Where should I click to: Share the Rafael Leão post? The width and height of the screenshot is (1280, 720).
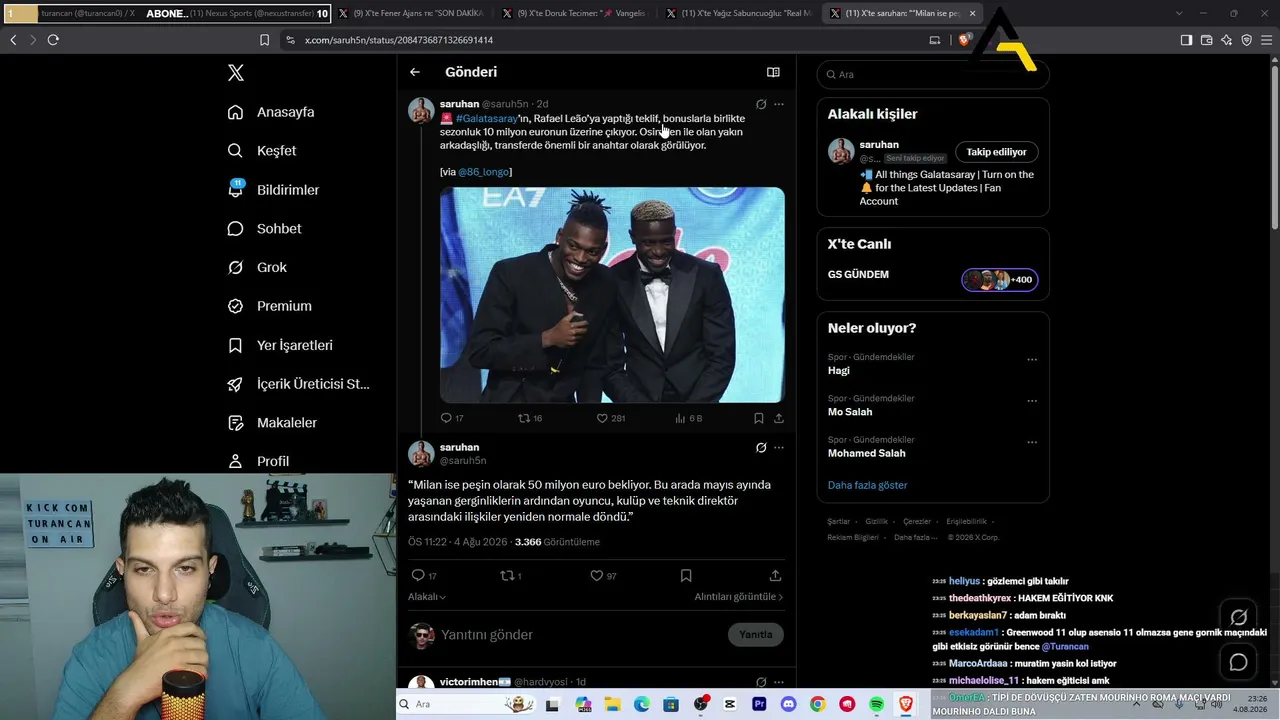pos(779,418)
